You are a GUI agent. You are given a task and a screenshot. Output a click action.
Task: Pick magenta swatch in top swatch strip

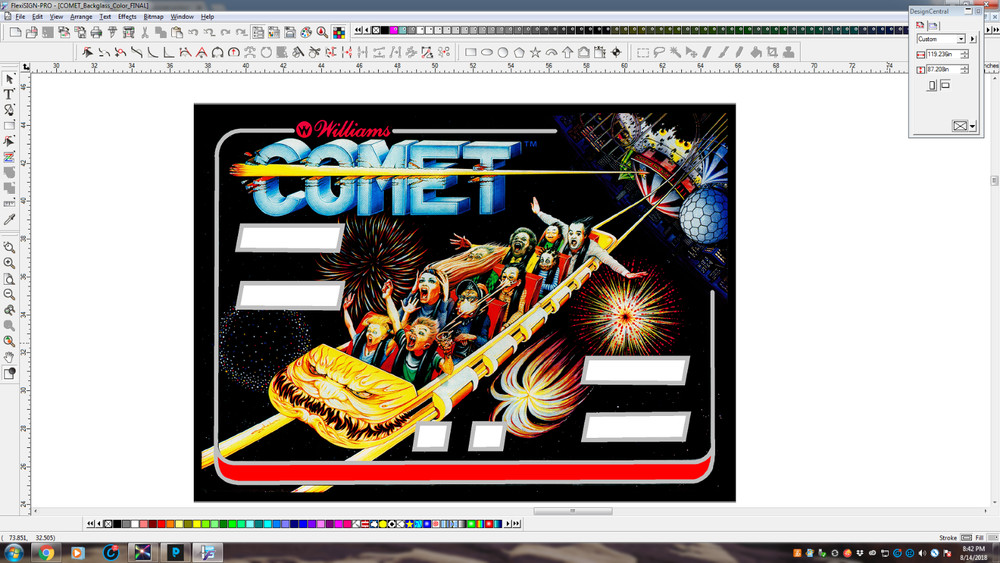[x=393, y=30]
